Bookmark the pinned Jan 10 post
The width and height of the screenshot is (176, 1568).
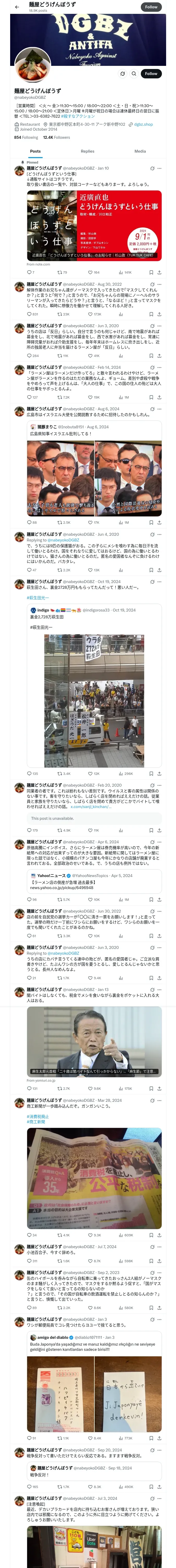pyautogui.click(x=152, y=273)
